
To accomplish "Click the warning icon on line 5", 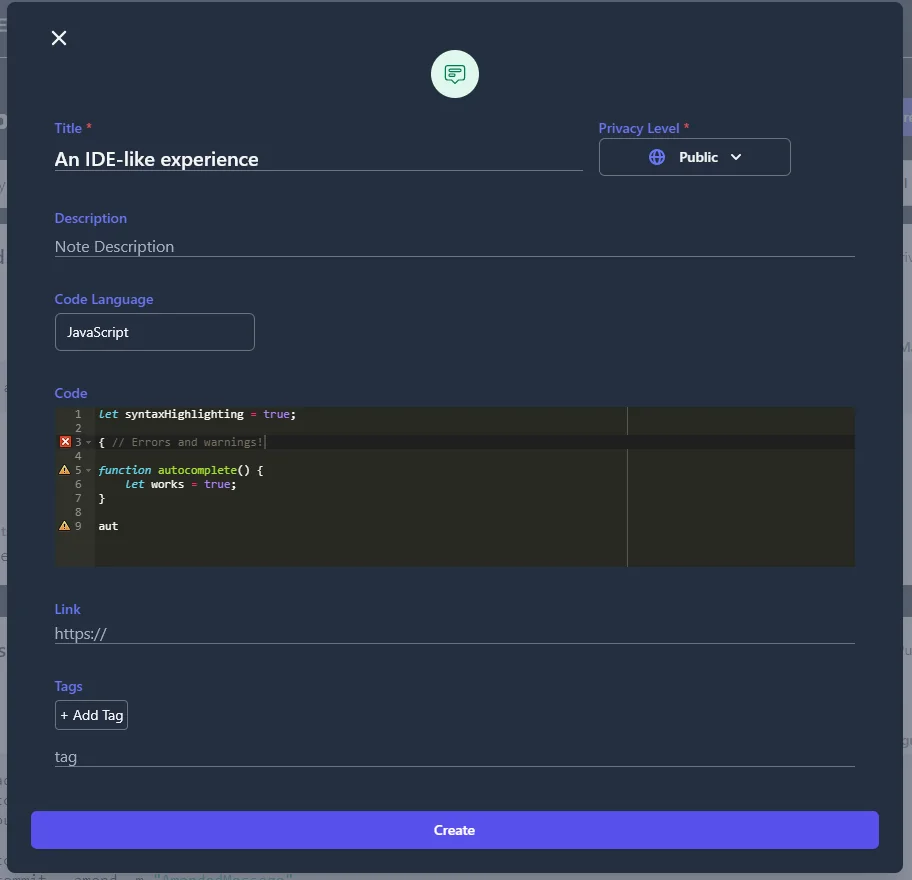I will click(x=65, y=470).
